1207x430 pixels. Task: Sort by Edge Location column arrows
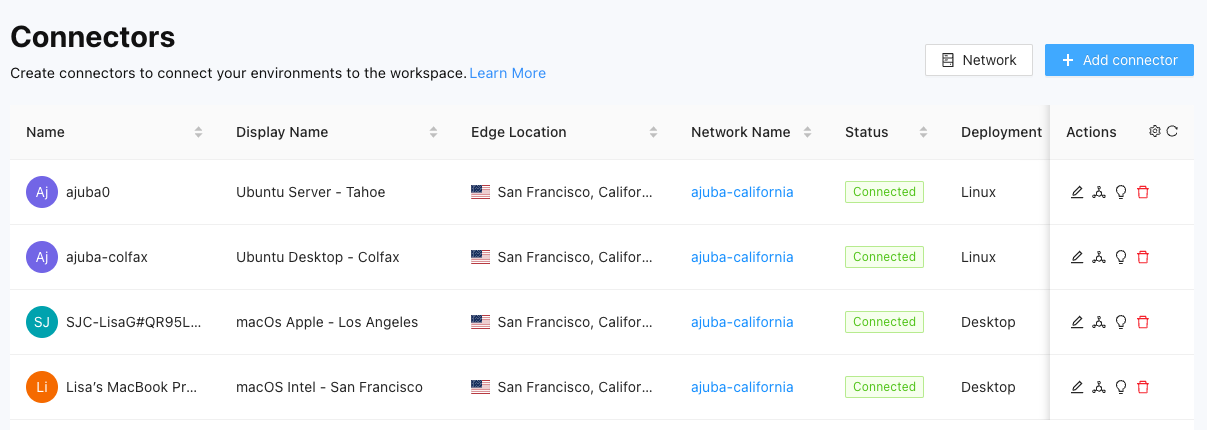click(653, 132)
